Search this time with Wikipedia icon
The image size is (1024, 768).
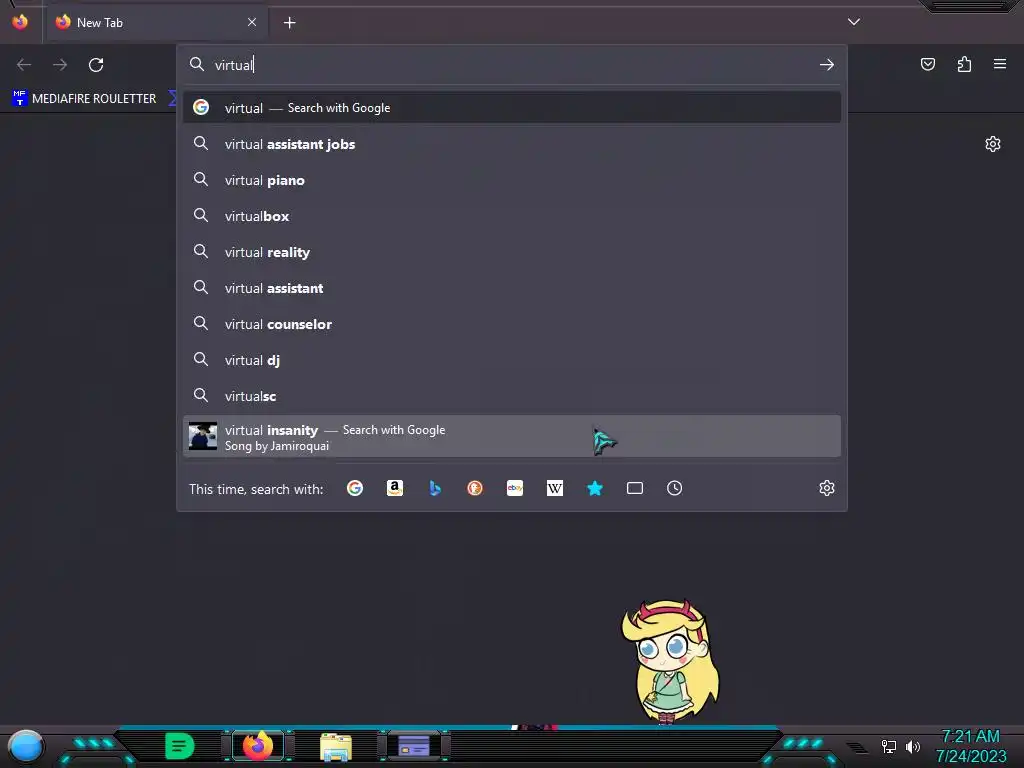[x=554, y=488]
